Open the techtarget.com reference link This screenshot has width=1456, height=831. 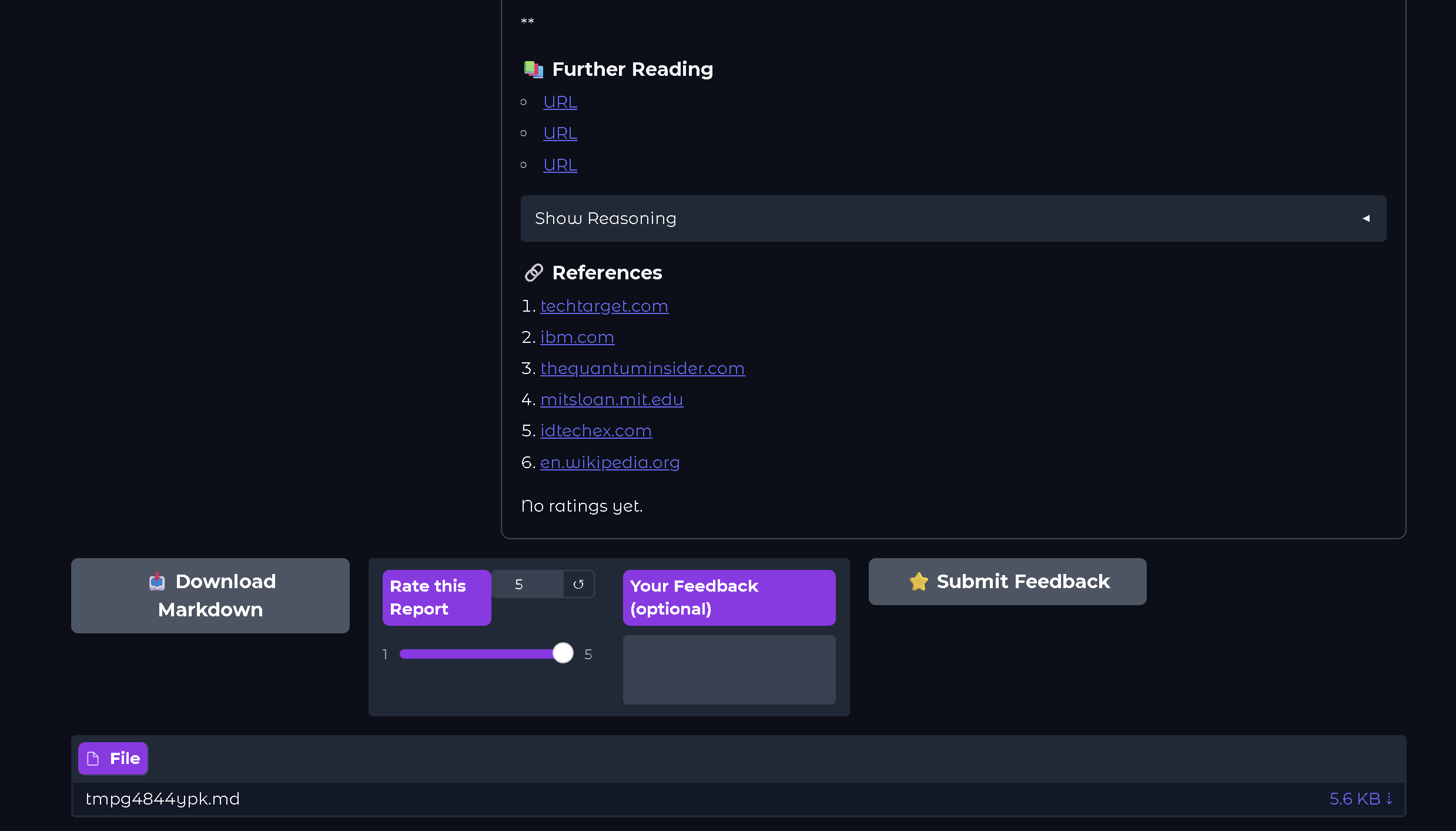click(x=604, y=306)
